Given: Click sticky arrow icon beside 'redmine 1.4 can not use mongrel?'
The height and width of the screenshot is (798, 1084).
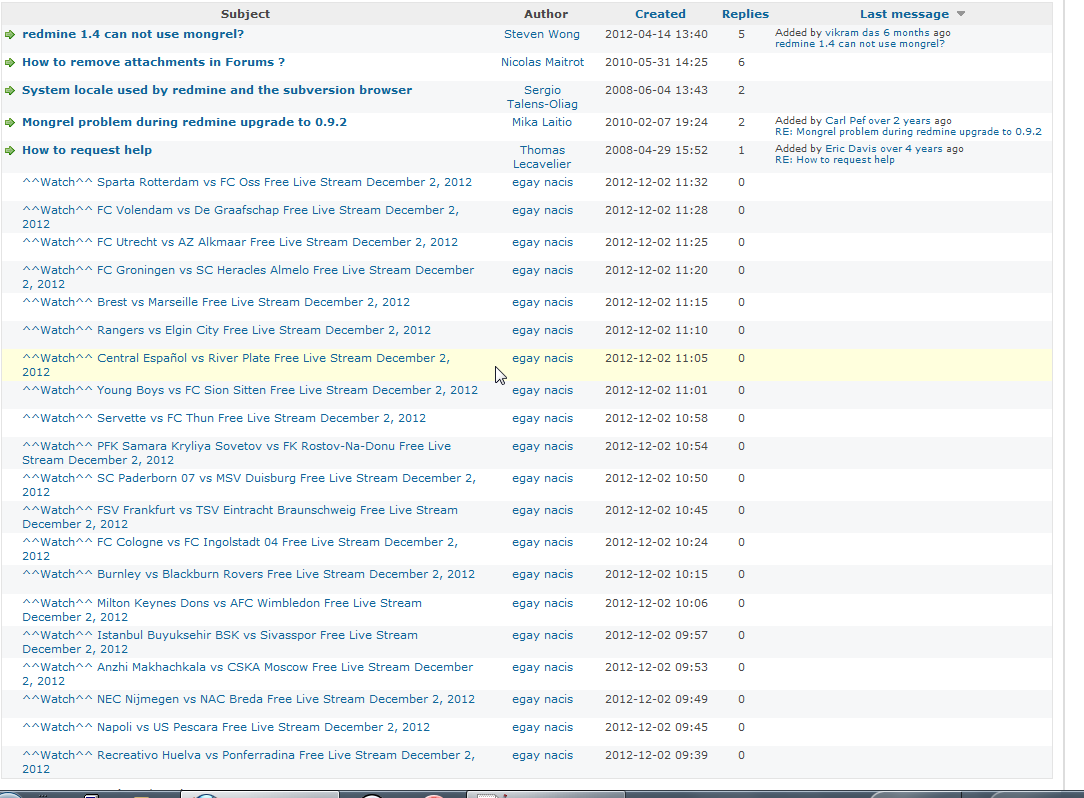Looking at the screenshot, I should (10, 35).
